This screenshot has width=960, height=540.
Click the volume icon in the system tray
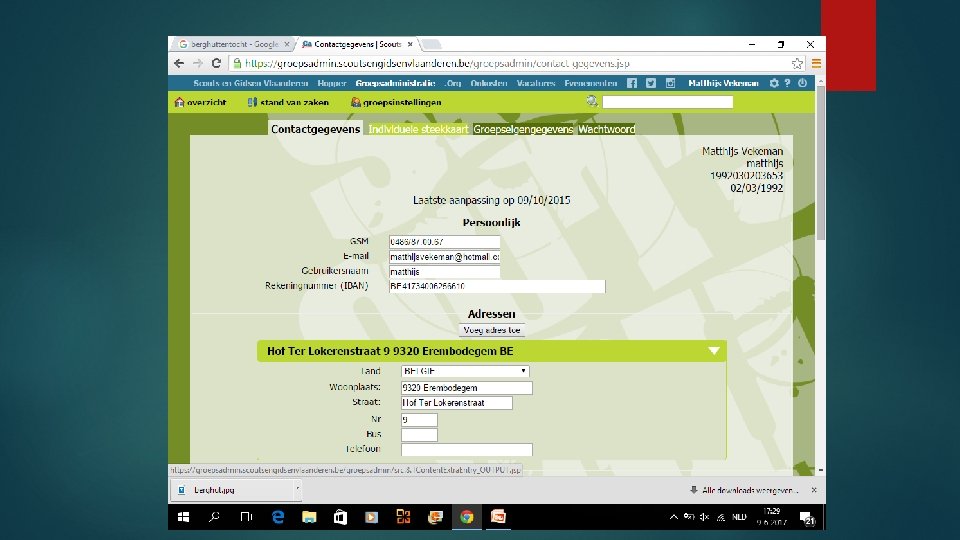click(x=705, y=517)
